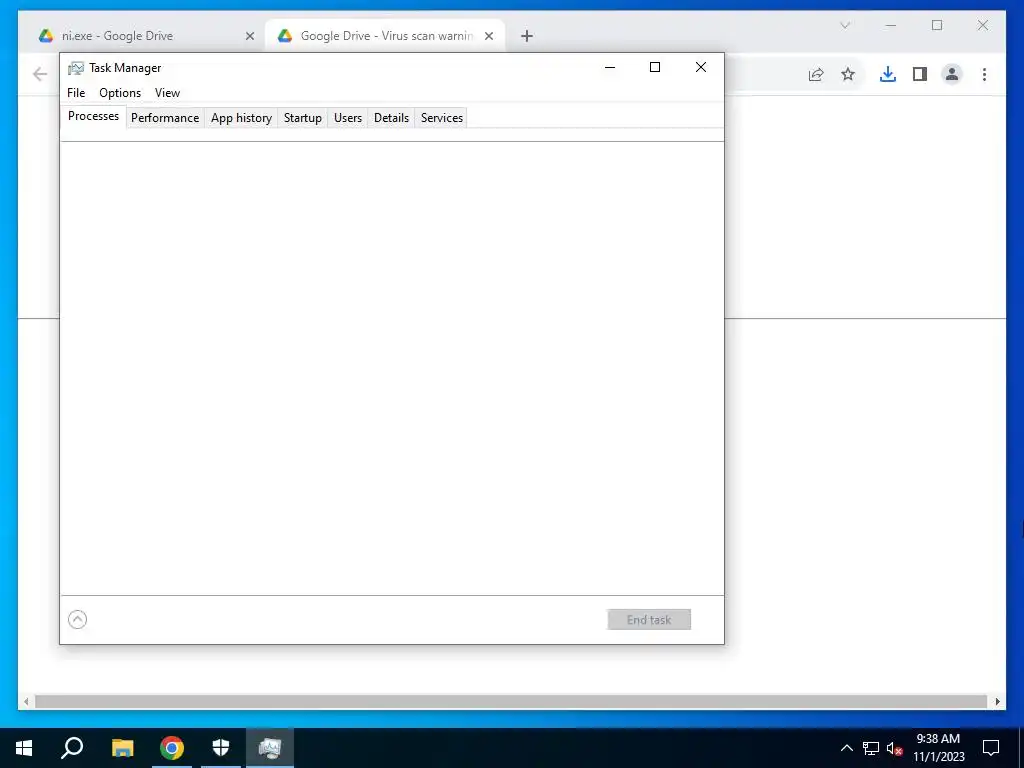1024x768 pixels.
Task: Open the View menu in Task Manager
Action: pyautogui.click(x=167, y=93)
